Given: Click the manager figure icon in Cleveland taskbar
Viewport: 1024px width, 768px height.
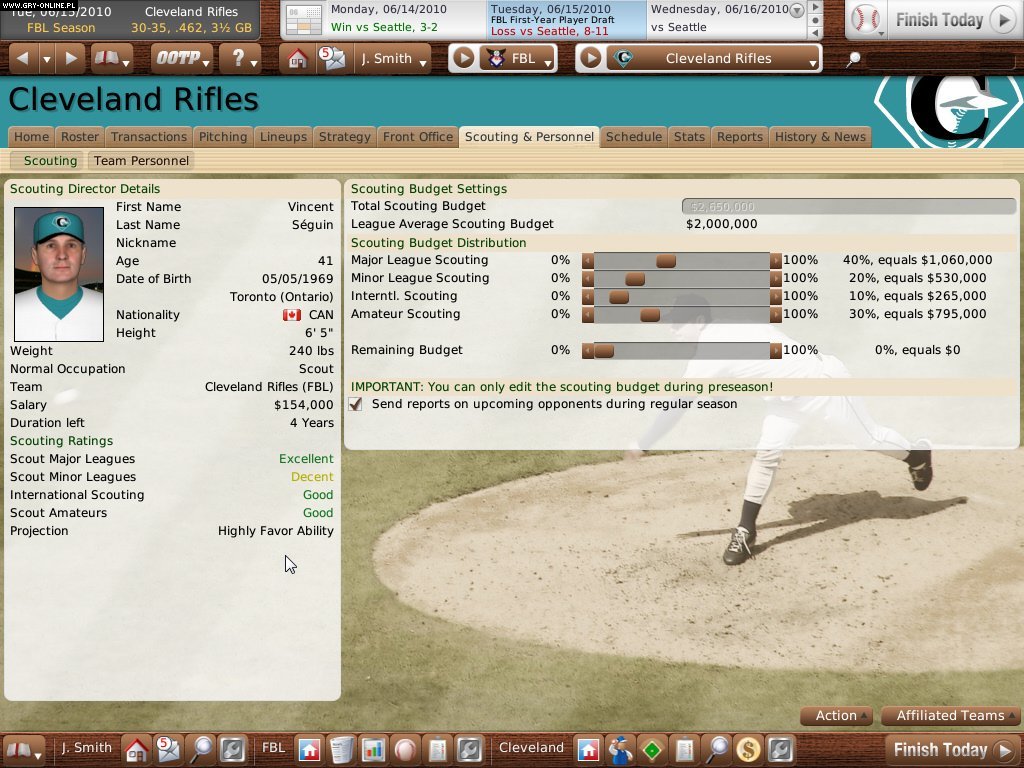Looking at the screenshot, I should click(x=621, y=750).
